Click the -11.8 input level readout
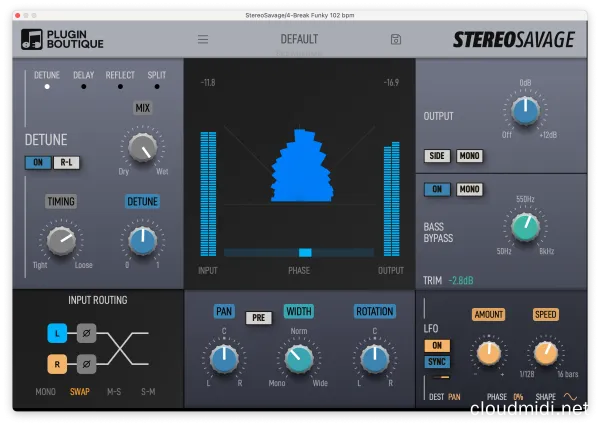This screenshot has height=426, width=600. (208, 83)
